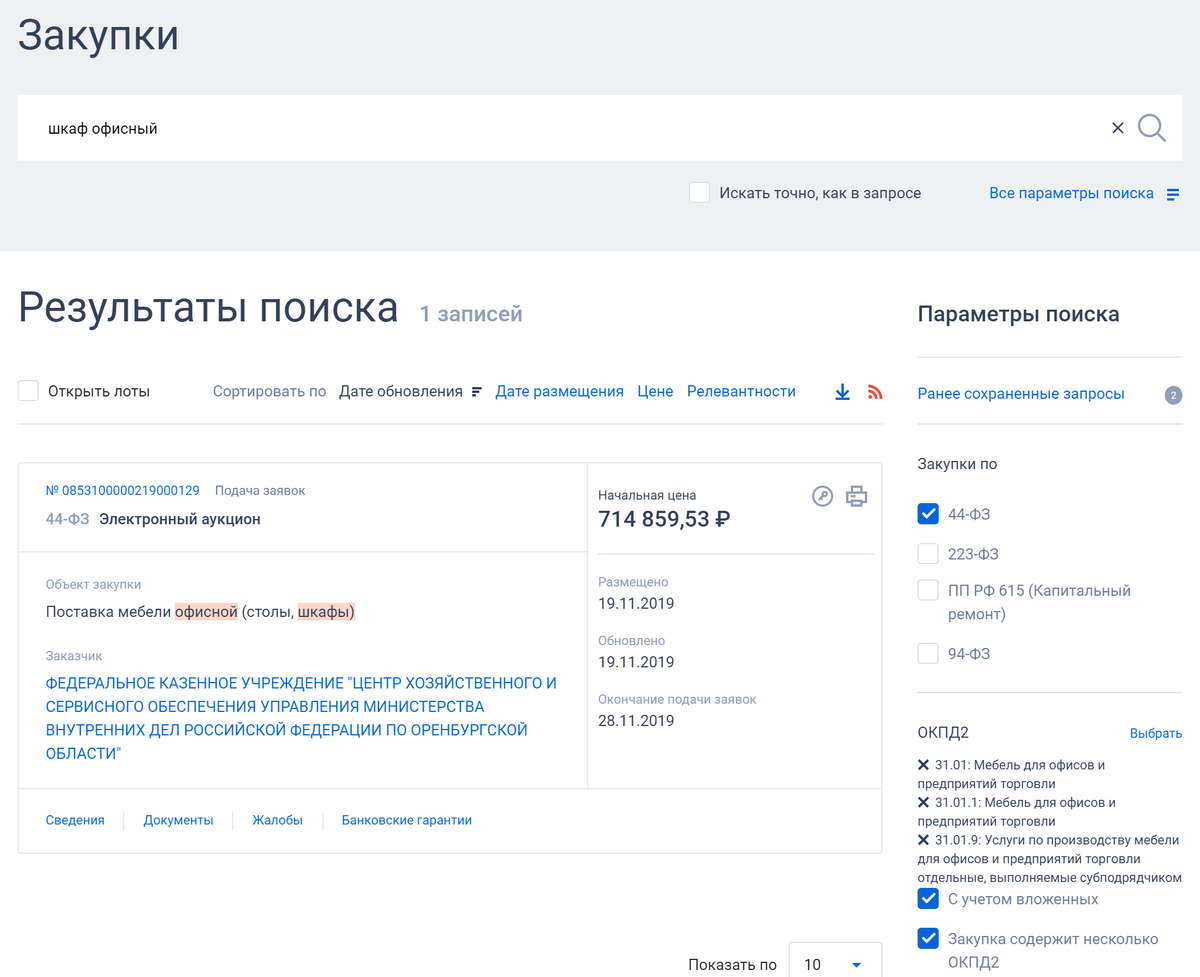
Task: Click the electronic signature icon on the purchase card
Action: coord(822,495)
